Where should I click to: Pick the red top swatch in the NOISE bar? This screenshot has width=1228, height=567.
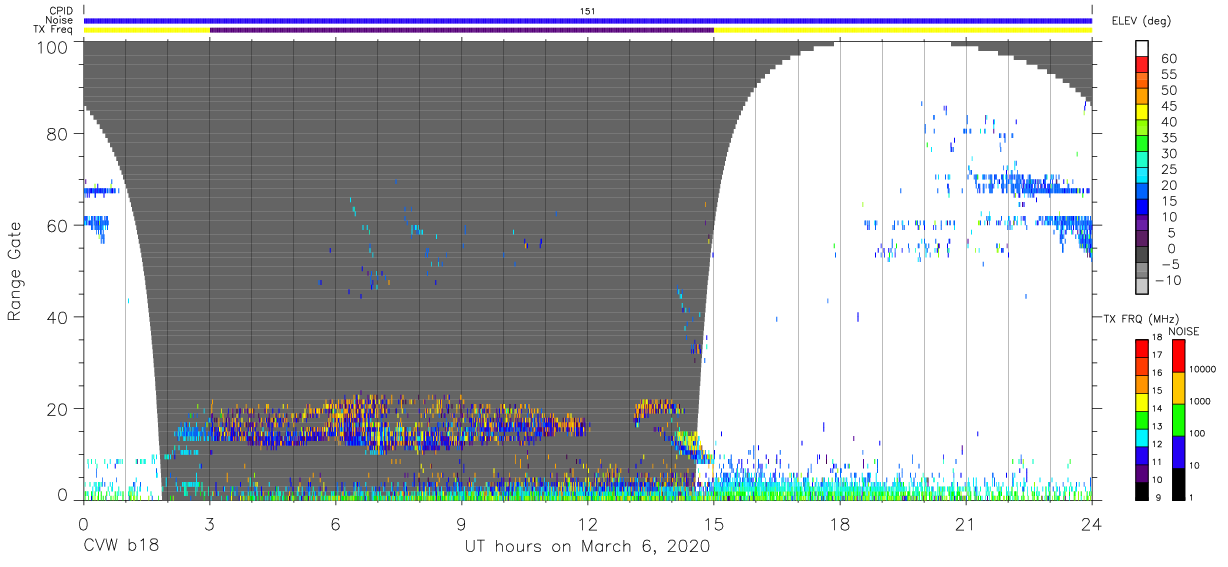pos(1178,356)
